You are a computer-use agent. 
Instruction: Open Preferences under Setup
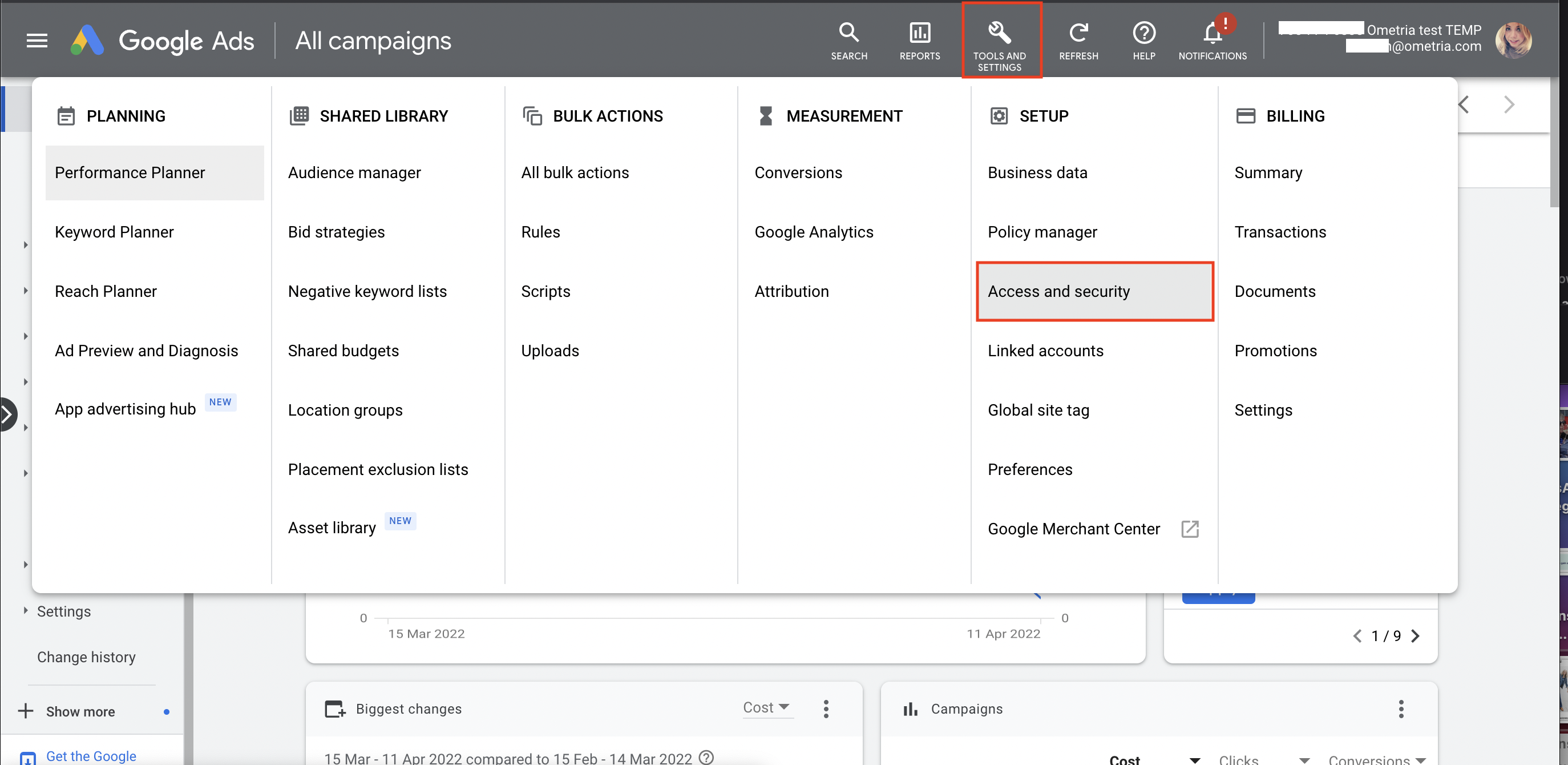coord(1030,470)
